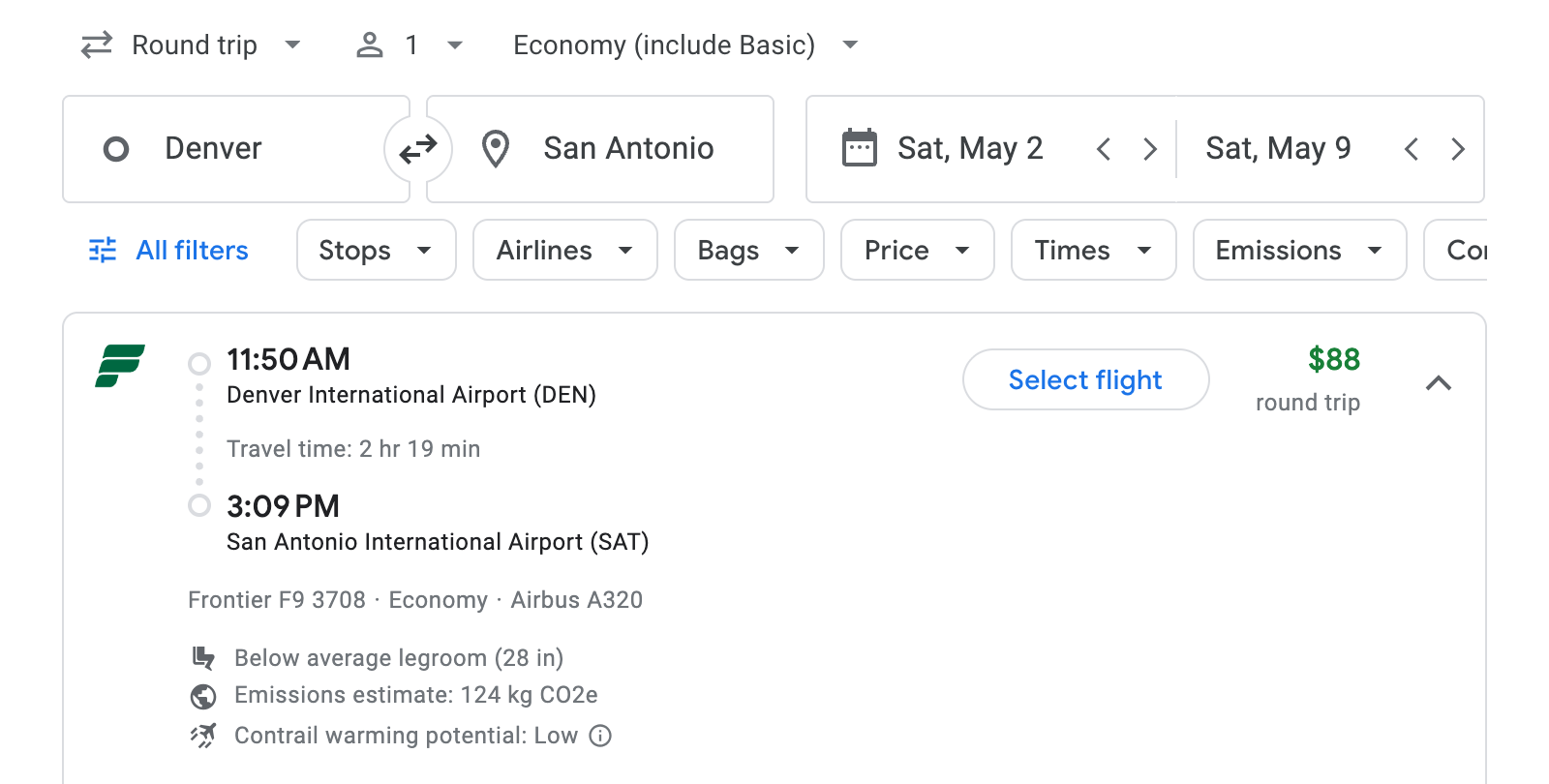The width and height of the screenshot is (1549, 784).
Task: Click the $88 round trip price
Action: (x=1334, y=360)
